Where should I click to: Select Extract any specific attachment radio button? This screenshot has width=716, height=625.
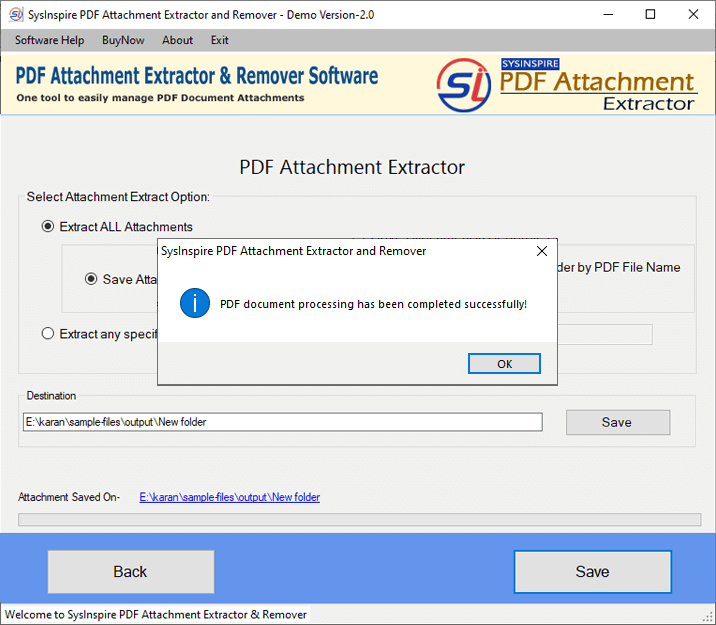pos(47,334)
